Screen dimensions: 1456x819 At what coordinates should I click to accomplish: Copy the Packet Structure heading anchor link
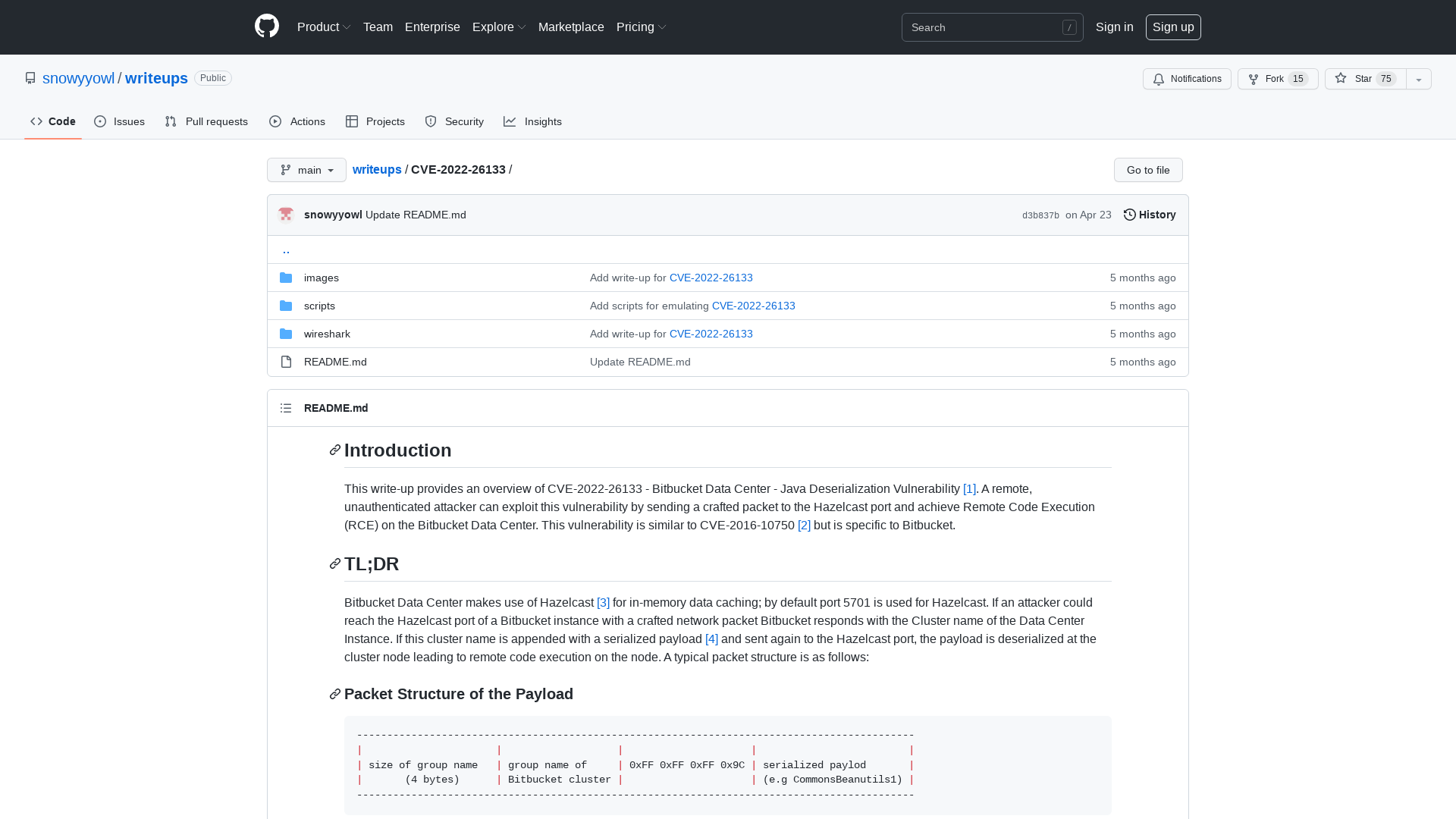coord(335,695)
